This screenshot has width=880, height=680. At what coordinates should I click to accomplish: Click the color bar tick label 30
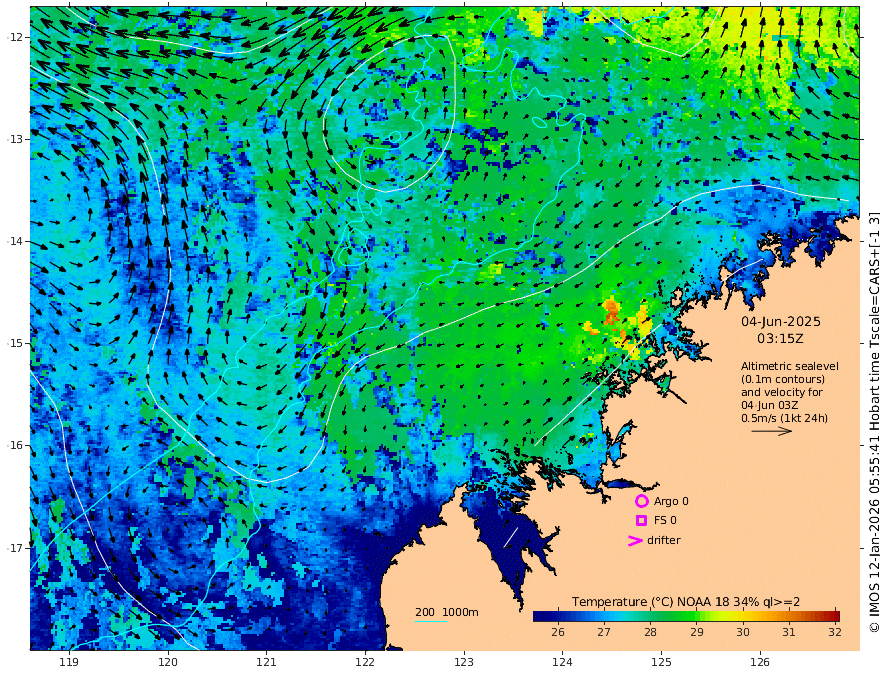point(742,632)
